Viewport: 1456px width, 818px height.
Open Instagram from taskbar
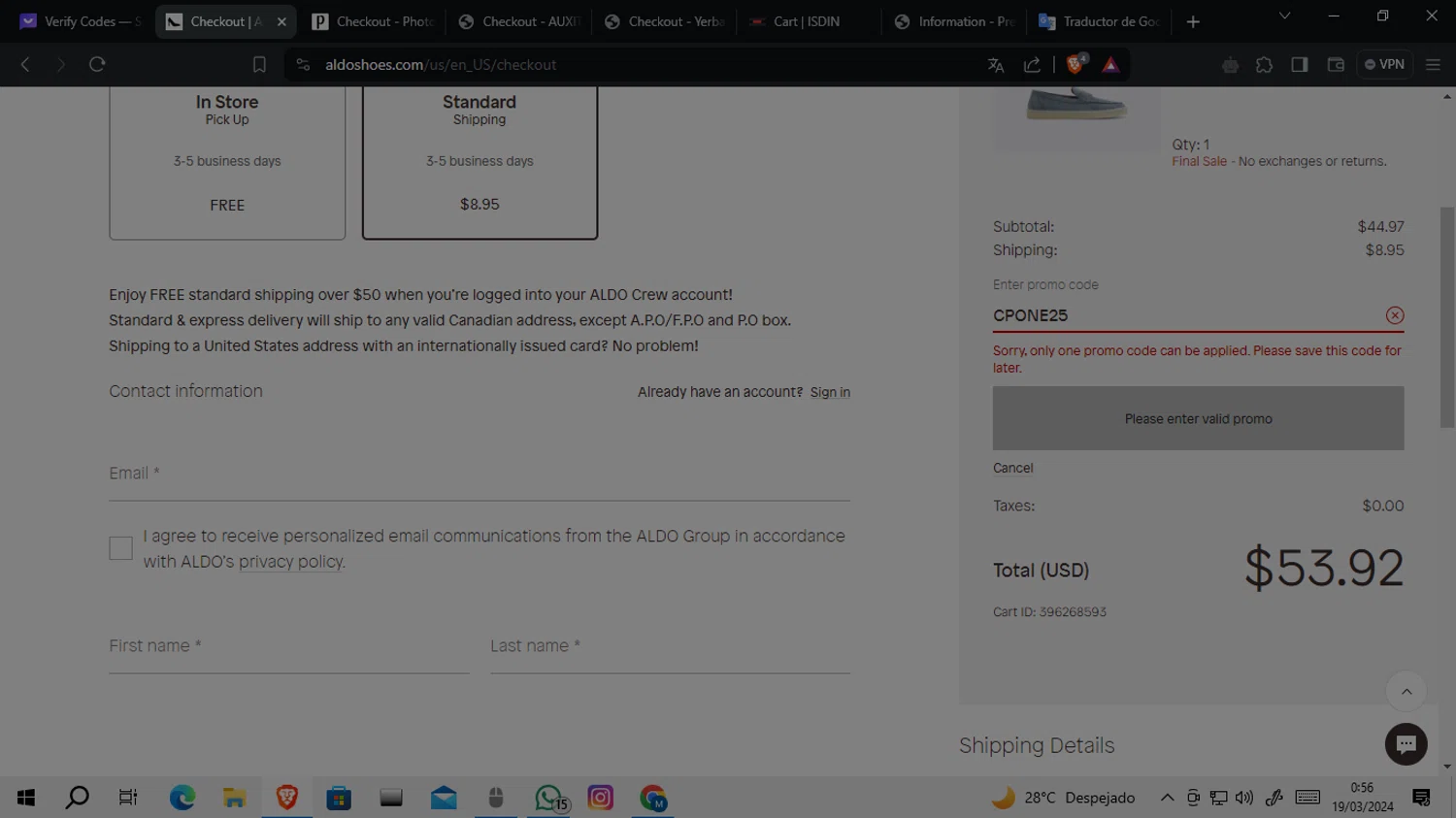click(x=601, y=798)
